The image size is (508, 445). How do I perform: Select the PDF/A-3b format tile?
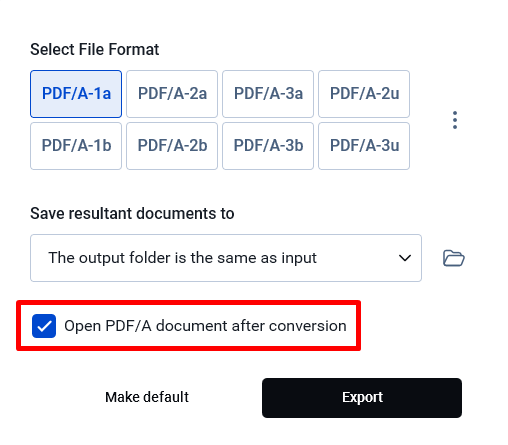[x=268, y=146]
